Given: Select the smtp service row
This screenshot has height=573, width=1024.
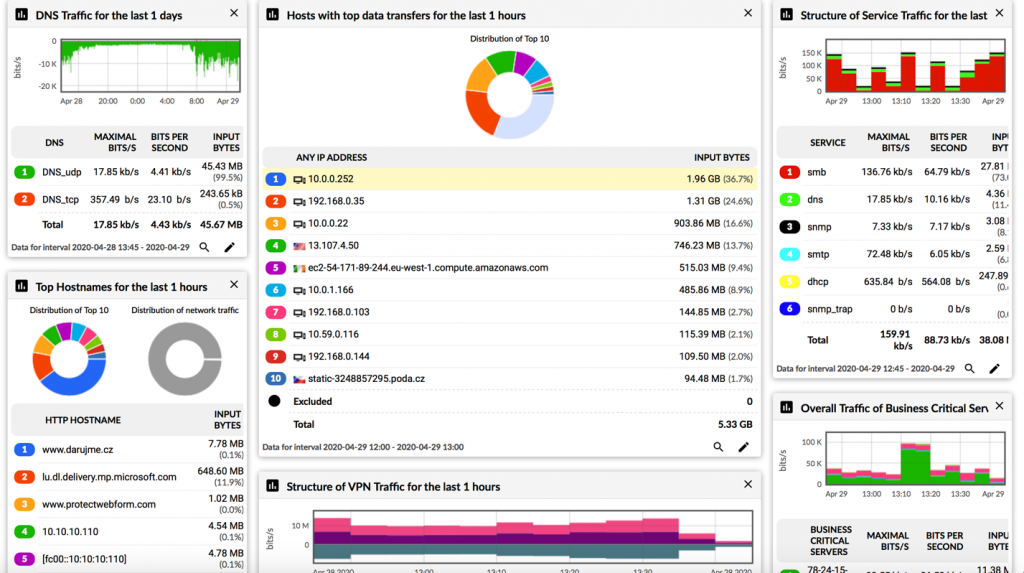Looking at the screenshot, I should pos(894,254).
